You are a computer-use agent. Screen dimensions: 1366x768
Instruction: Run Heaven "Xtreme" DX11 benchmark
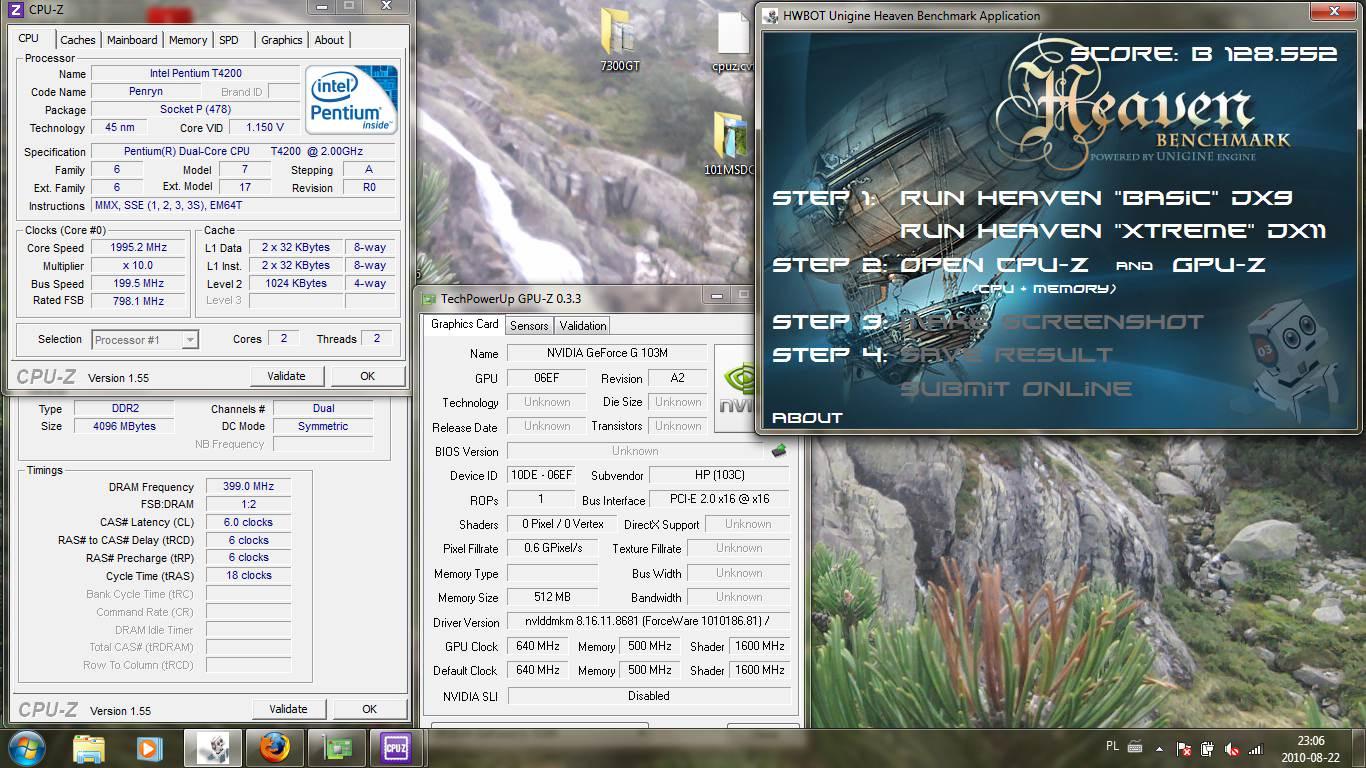point(1113,231)
